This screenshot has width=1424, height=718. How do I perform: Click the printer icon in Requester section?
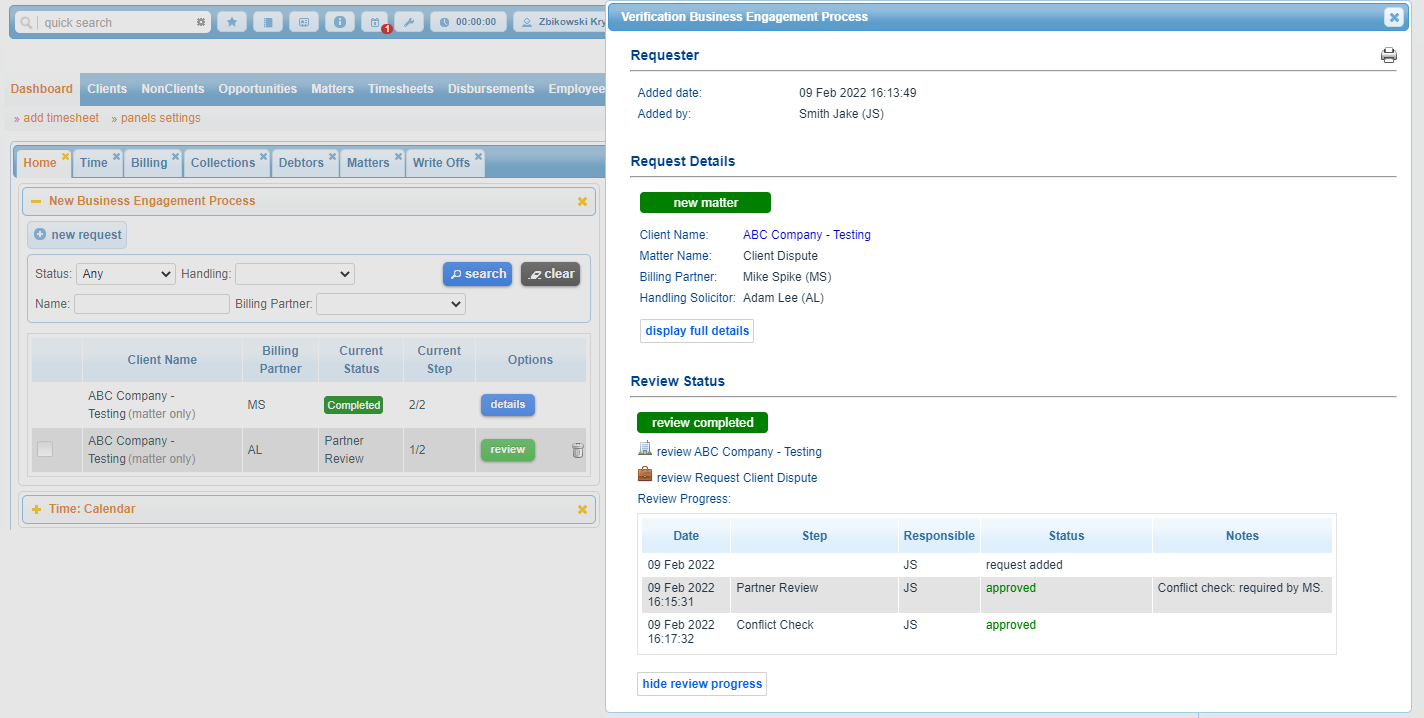point(1389,56)
